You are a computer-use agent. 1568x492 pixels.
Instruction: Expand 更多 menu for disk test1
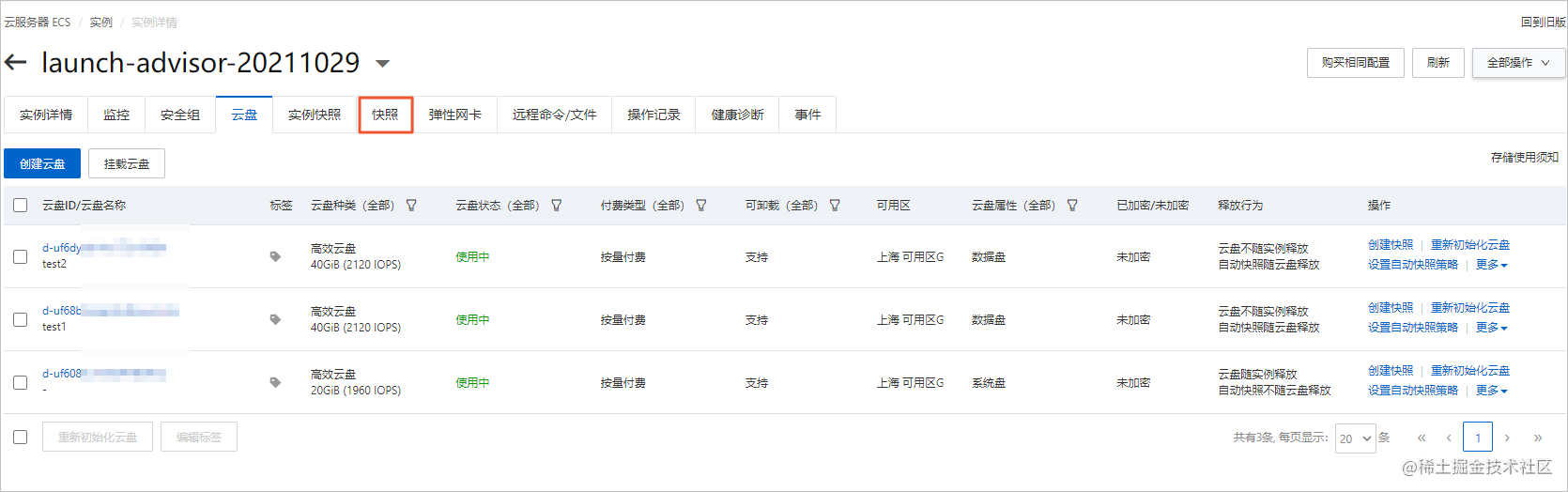pos(1491,328)
